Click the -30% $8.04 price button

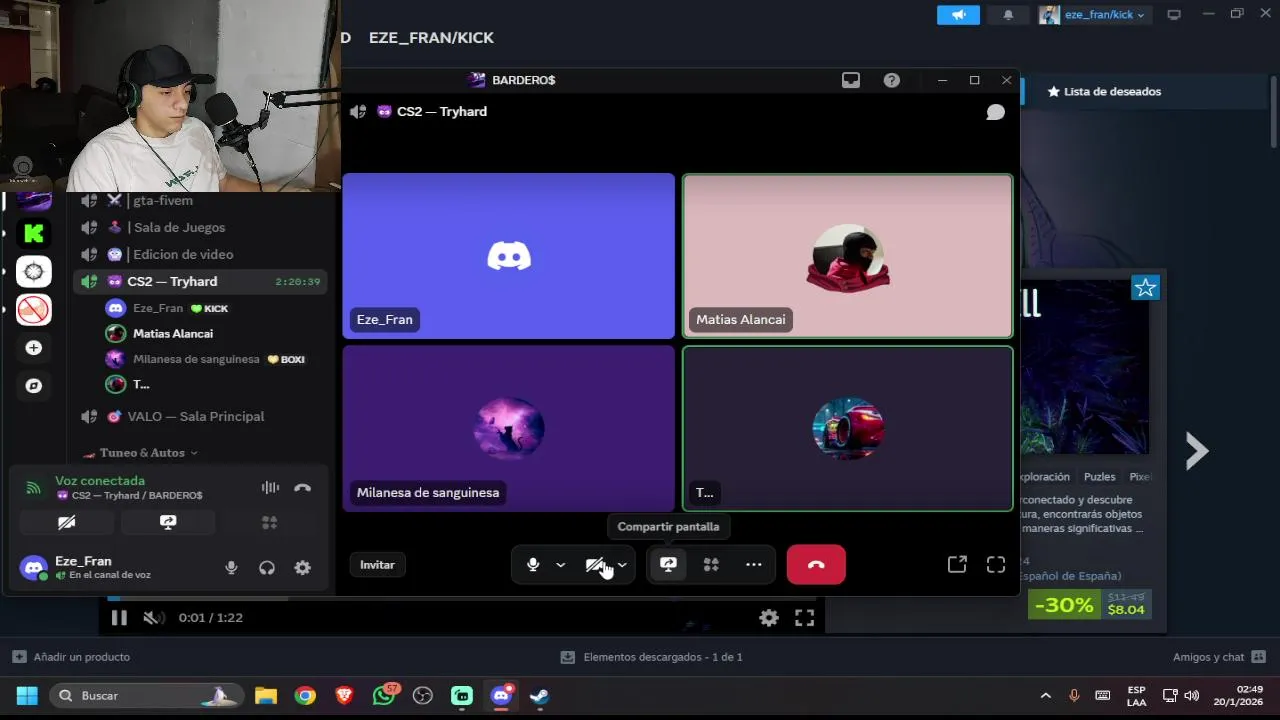click(x=1090, y=605)
